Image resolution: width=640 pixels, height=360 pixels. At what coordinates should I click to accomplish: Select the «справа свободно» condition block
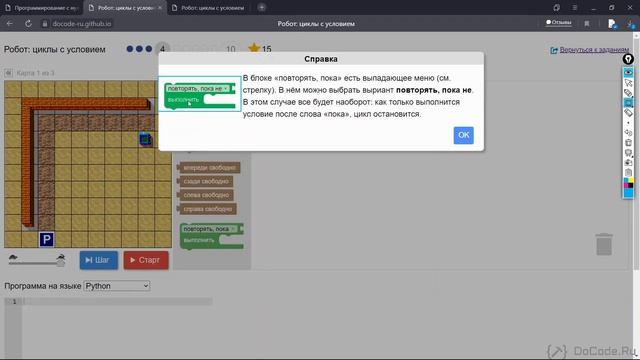point(207,209)
